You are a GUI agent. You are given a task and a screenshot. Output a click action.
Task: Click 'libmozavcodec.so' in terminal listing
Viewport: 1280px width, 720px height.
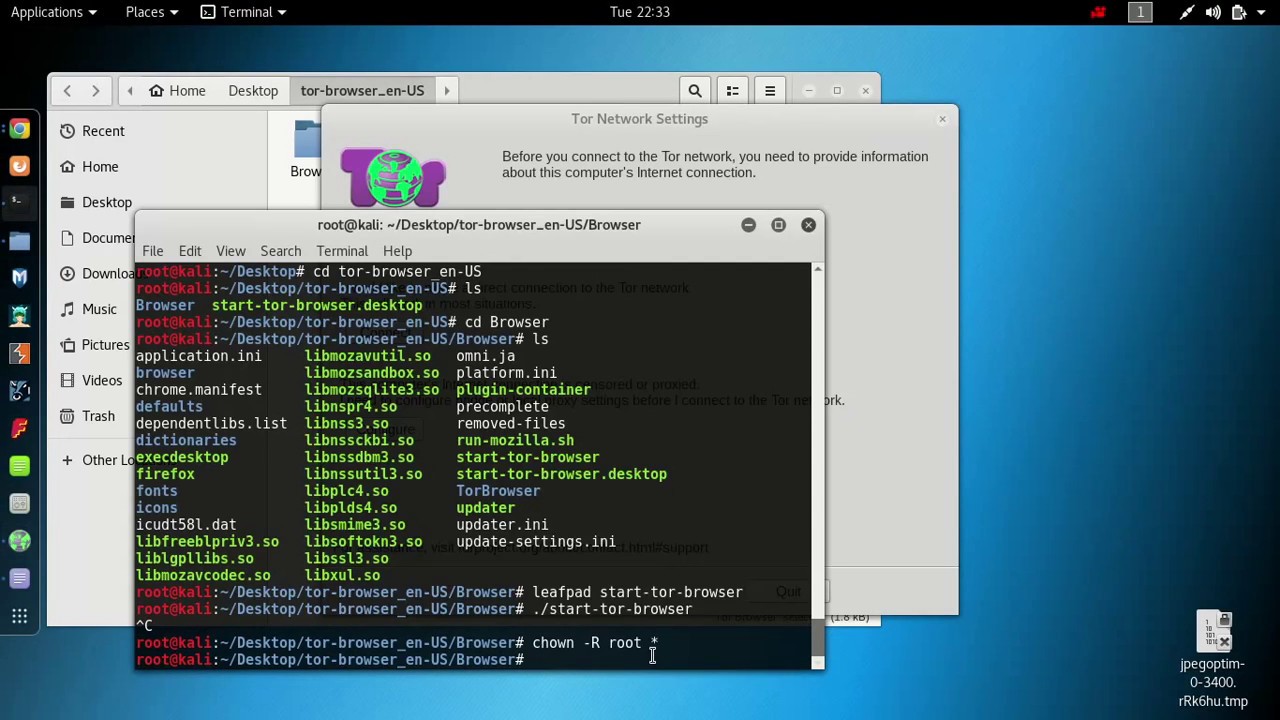coord(203,576)
